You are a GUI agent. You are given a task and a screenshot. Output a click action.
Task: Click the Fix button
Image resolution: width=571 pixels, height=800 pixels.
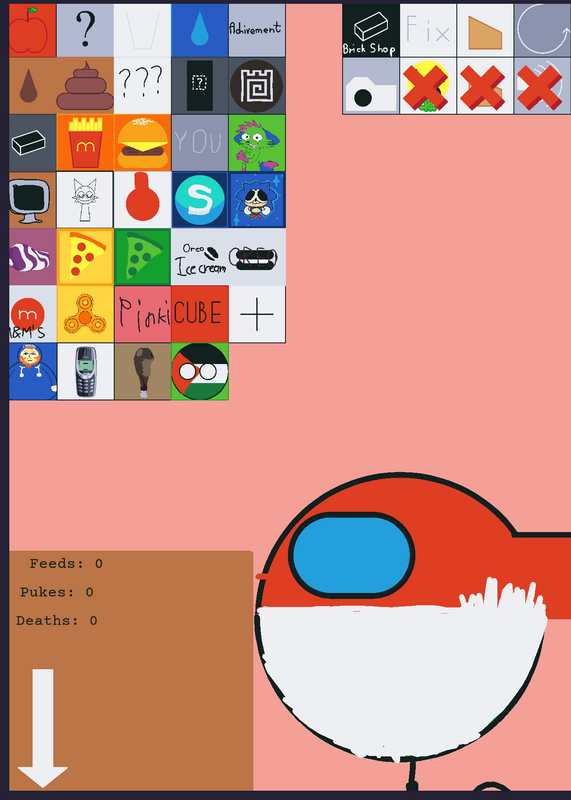point(428,30)
